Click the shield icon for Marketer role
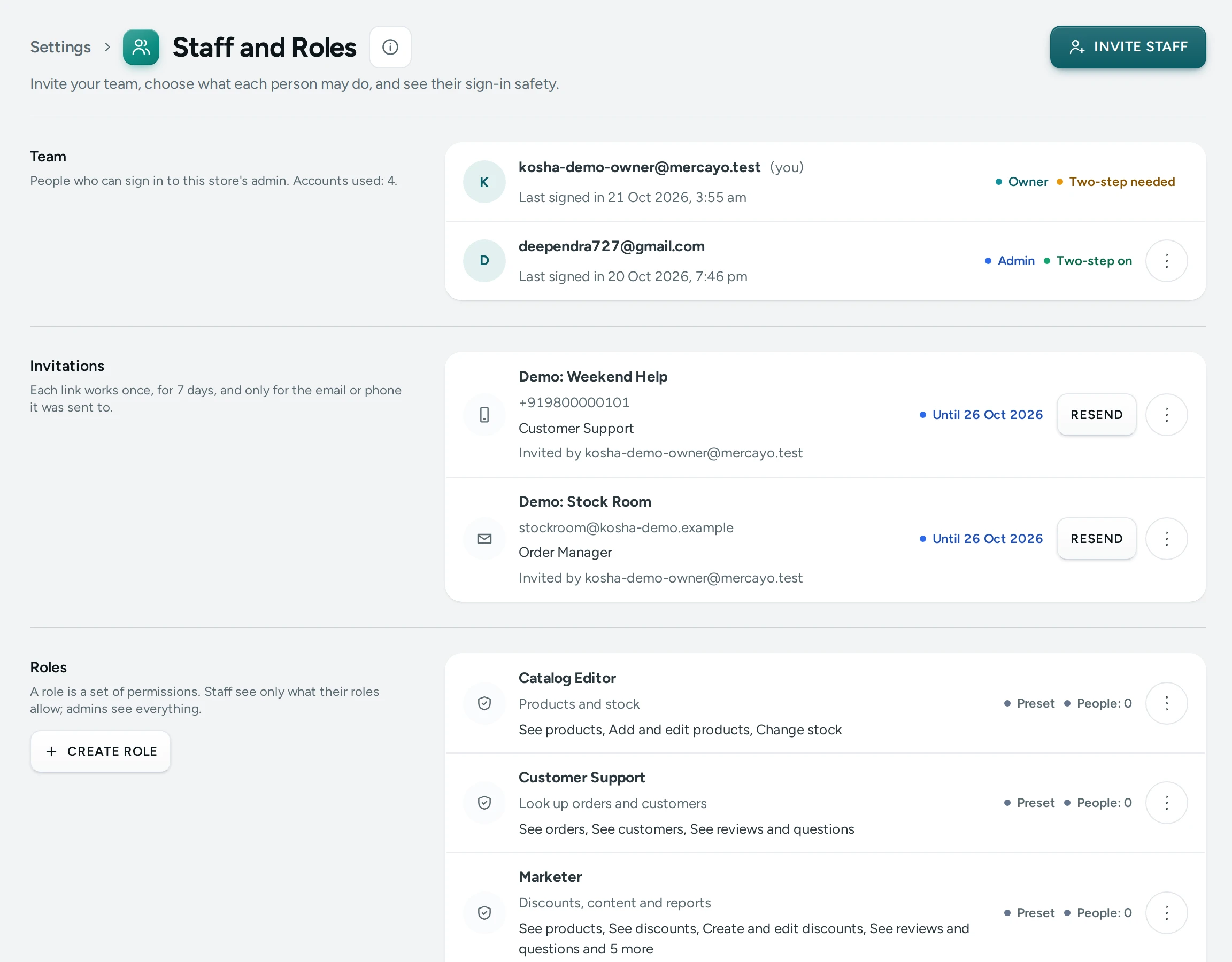The image size is (1232, 962). tap(484, 912)
